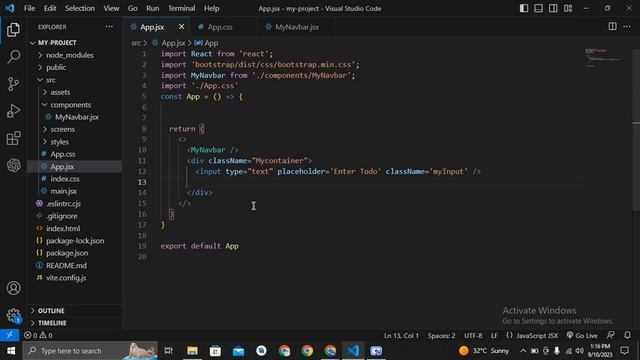
Task: Expand the styles folder
Action: coord(75,142)
